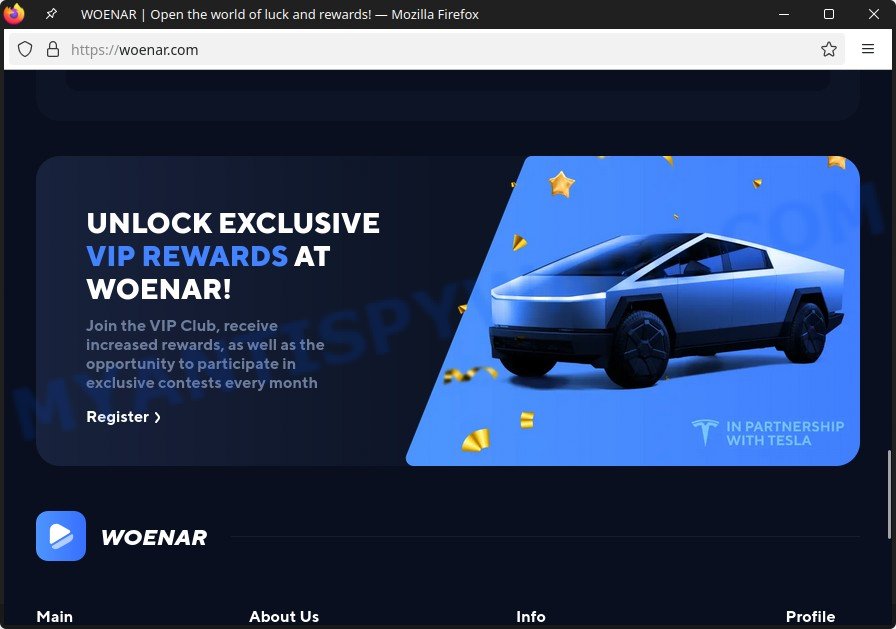Click the VIP REWARDS headline
The image size is (896, 629).
pos(187,256)
